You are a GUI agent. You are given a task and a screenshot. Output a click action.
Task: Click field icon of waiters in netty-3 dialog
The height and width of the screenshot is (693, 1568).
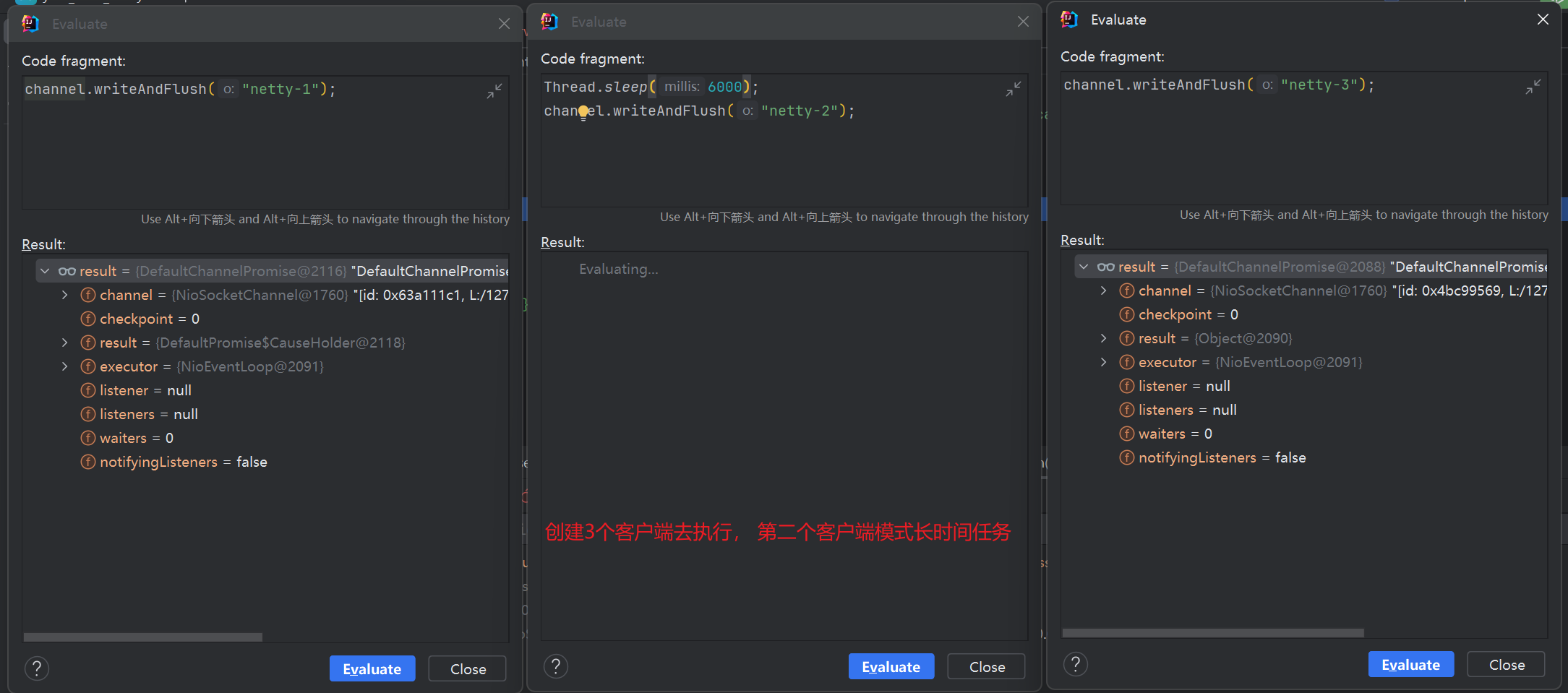click(1127, 434)
